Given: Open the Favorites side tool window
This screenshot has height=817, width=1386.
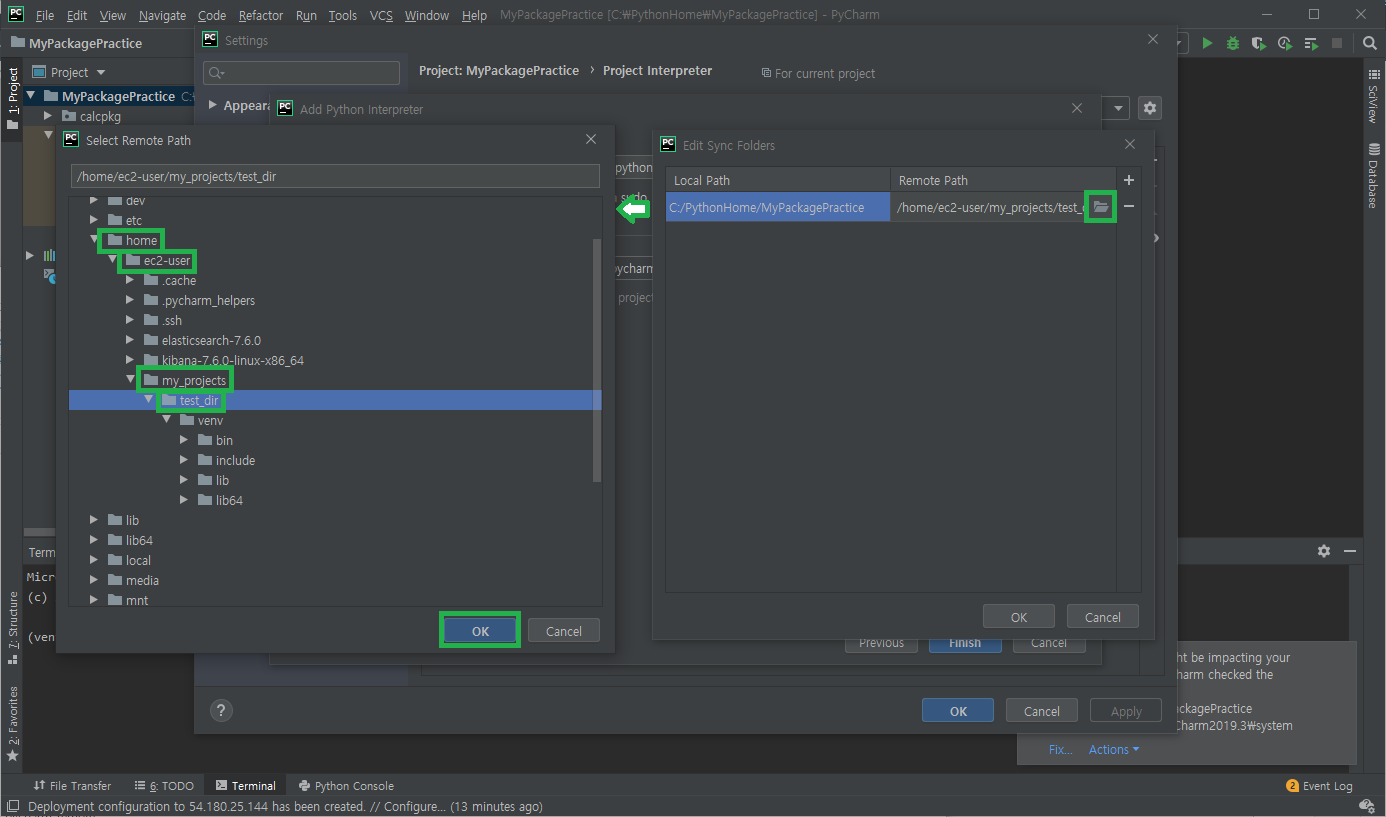Looking at the screenshot, I should tap(13, 724).
